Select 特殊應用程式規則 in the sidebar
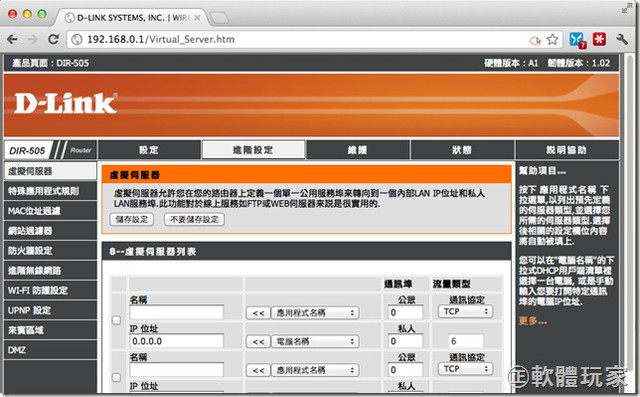The width and height of the screenshot is (640, 397). point(50,191)
